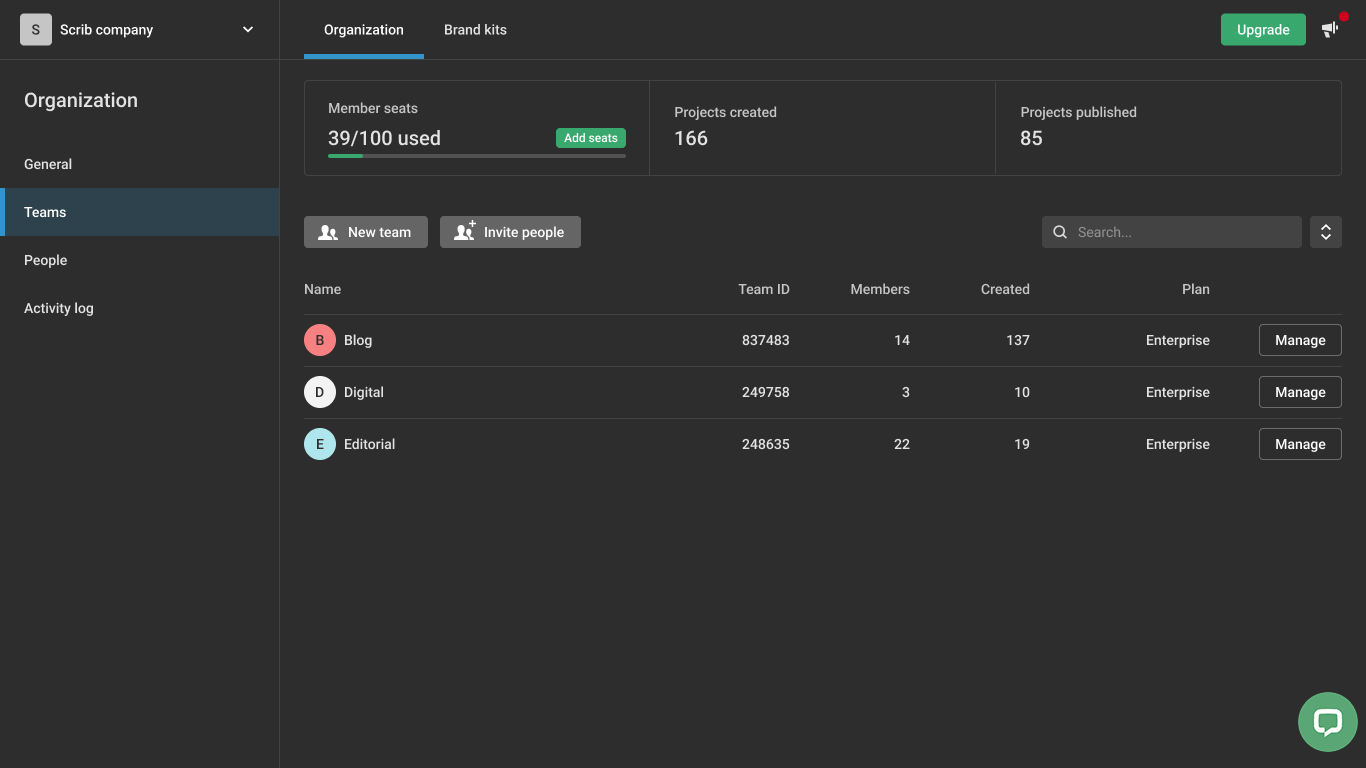Screen dimensions: 1366x768
Task: Select Teams in the sidebar
Action: (x=140, y=212)
